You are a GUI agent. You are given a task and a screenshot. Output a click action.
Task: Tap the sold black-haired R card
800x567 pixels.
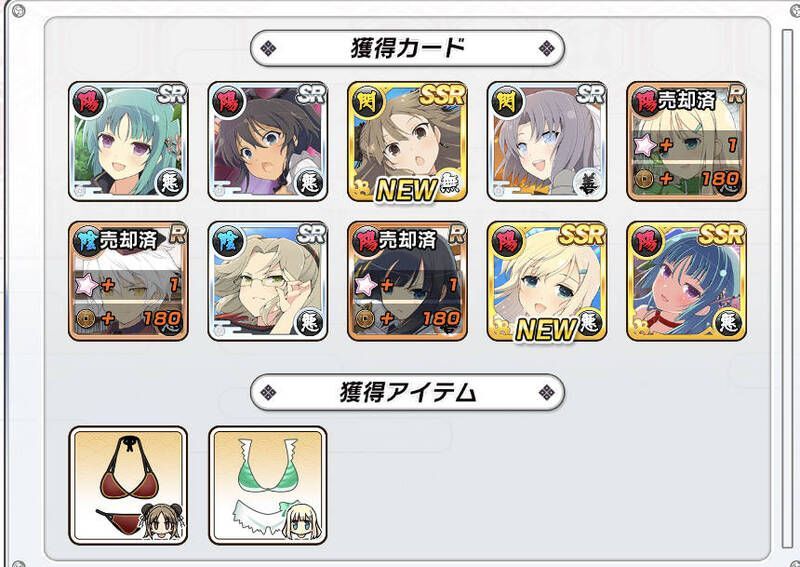[x=407, y=281]
